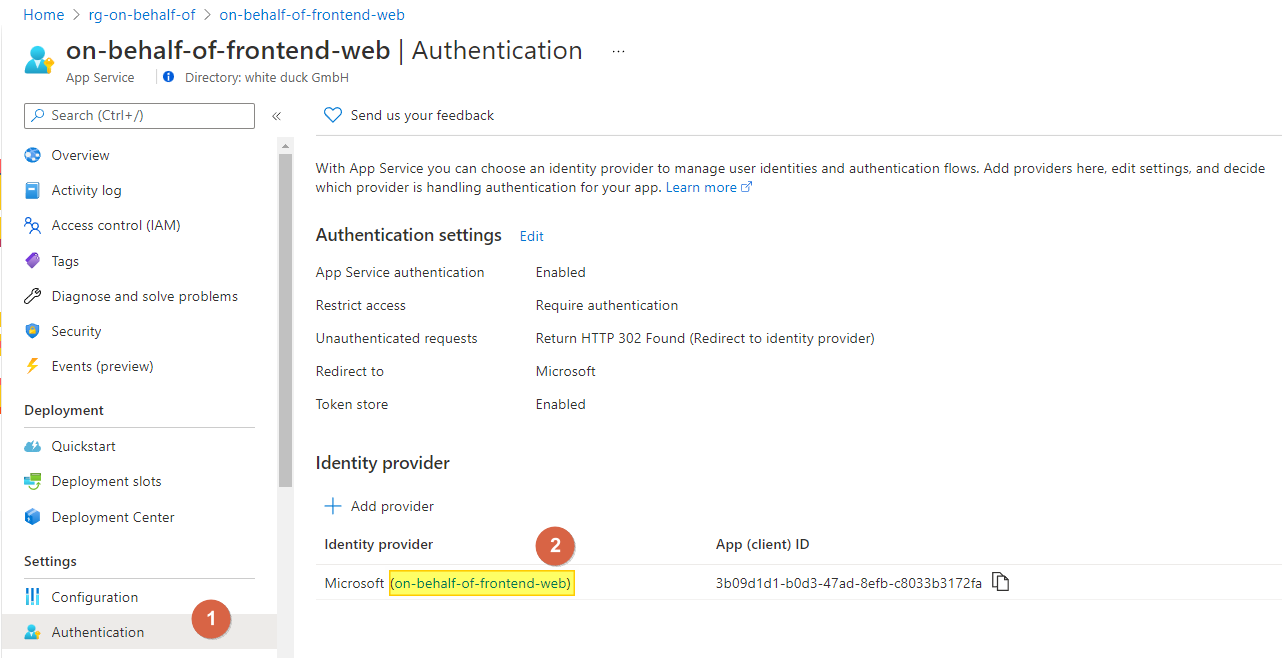The width and height of the screenshot is (1282, 658).
Task: Click the Quickstart cloud icon
Action: click(33, 446)
